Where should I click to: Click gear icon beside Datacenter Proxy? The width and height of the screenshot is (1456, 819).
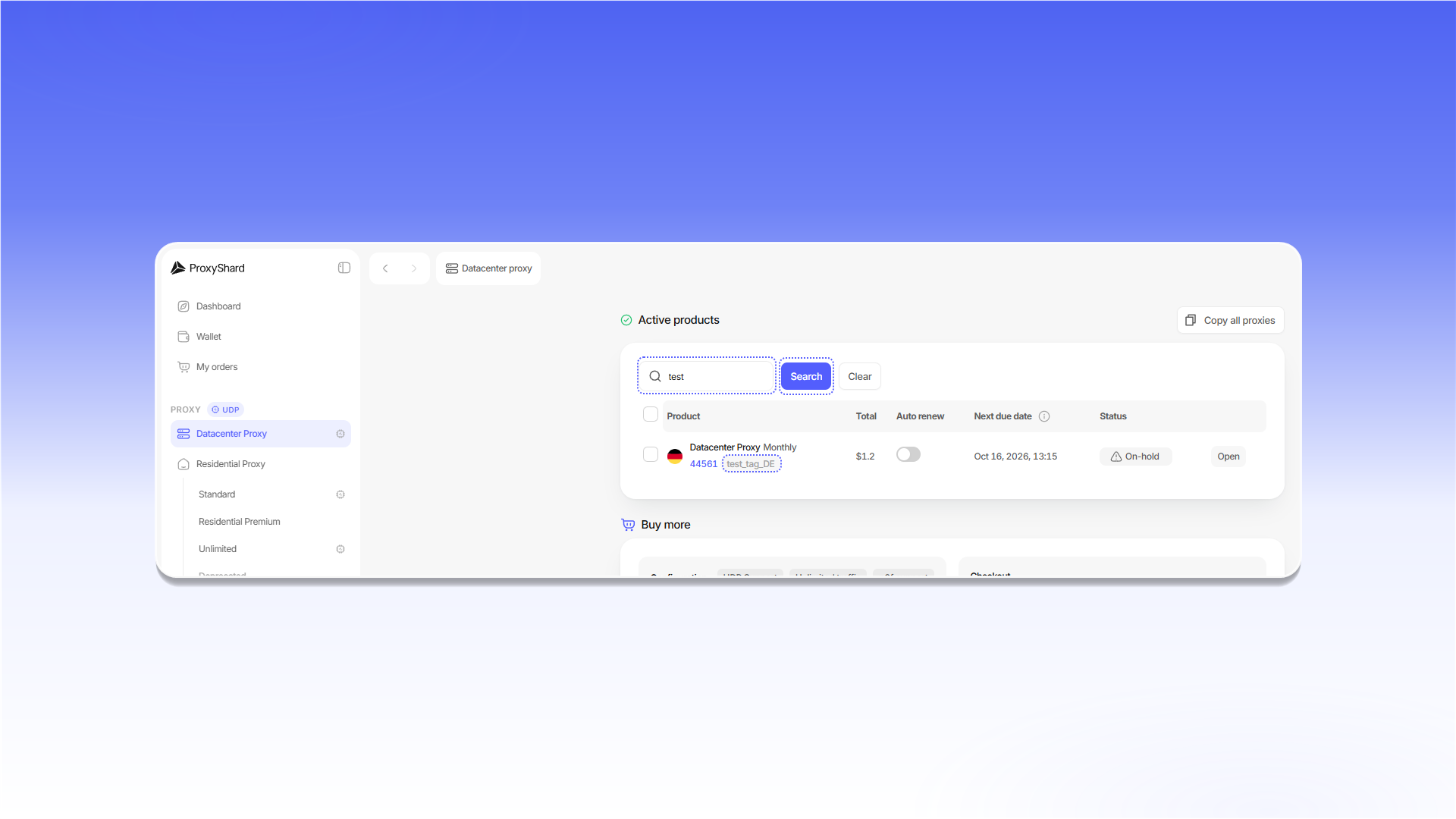point(340,434)
